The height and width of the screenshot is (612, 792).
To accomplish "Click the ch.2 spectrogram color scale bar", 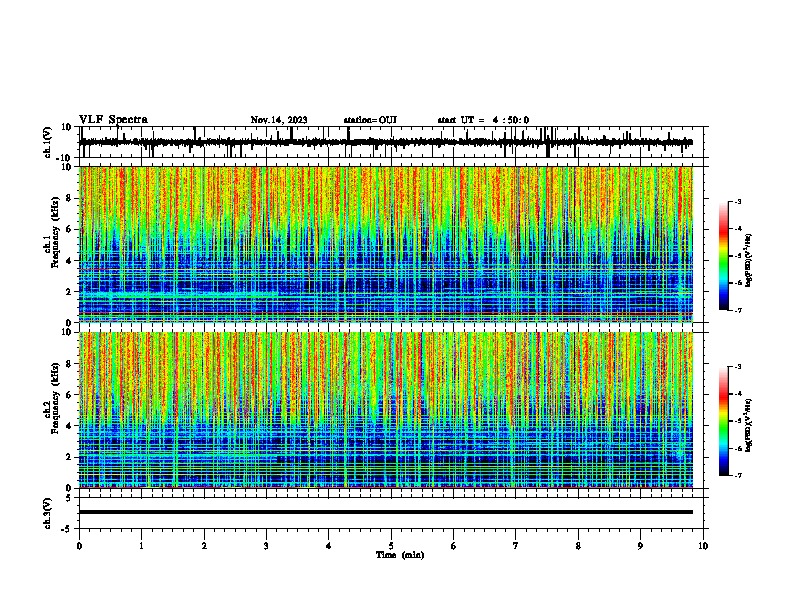I will (x=724, y=421).
